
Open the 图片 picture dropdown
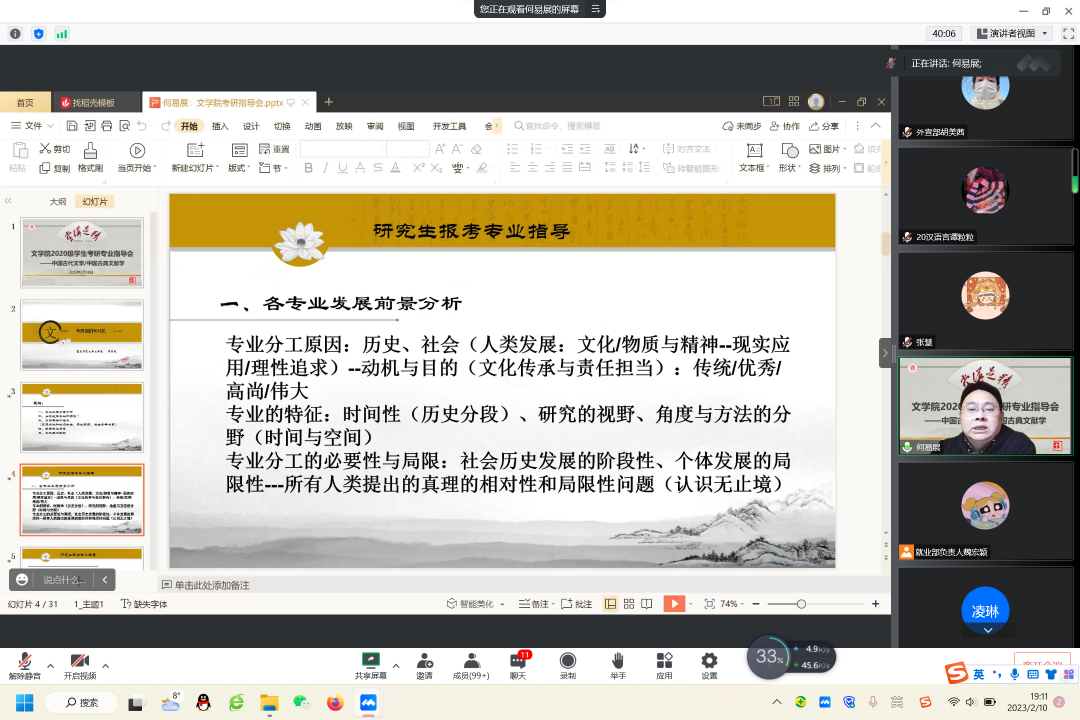[827, 149]
